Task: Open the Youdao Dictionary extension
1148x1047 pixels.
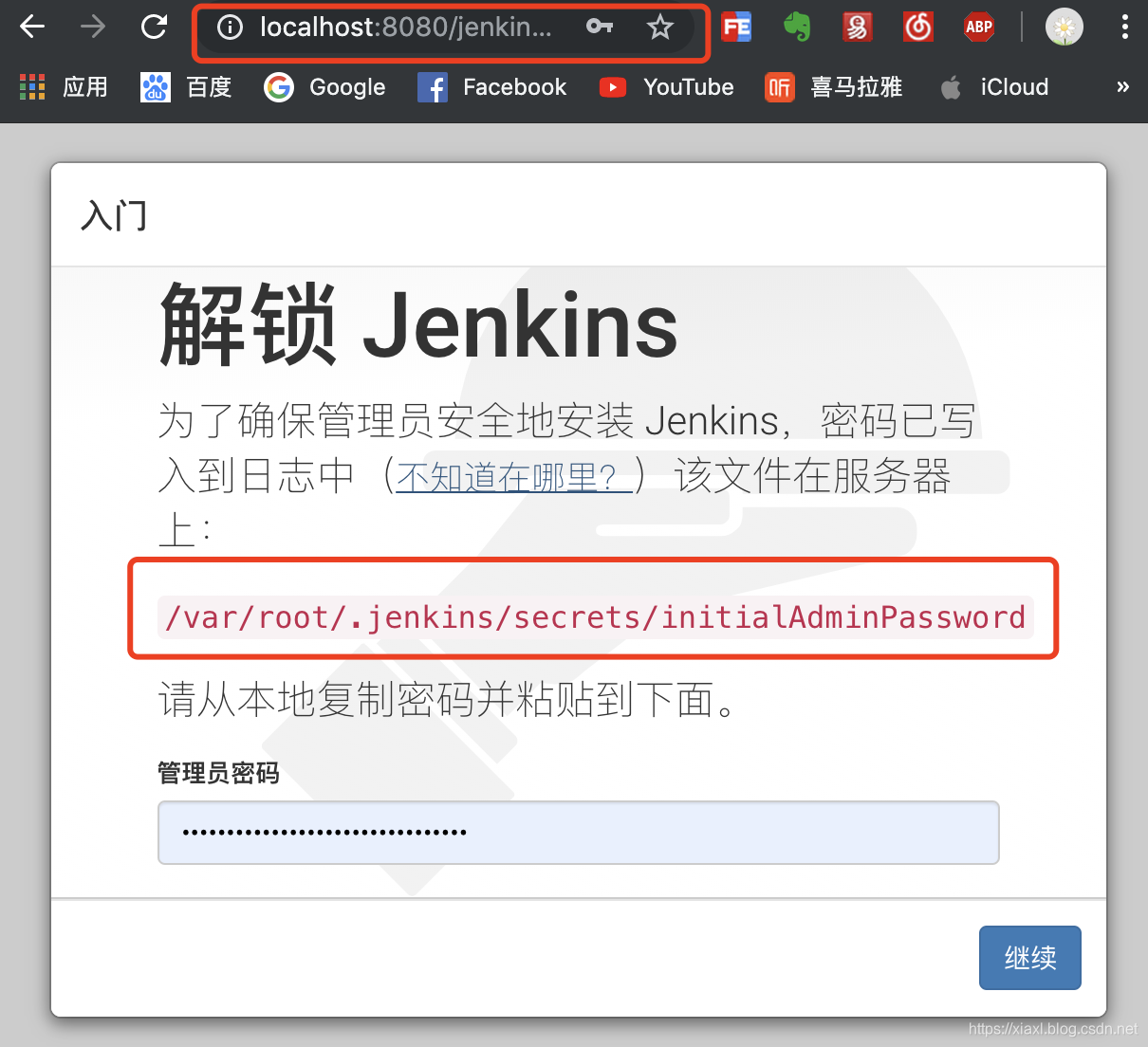Action: click(x=857, y=27)
